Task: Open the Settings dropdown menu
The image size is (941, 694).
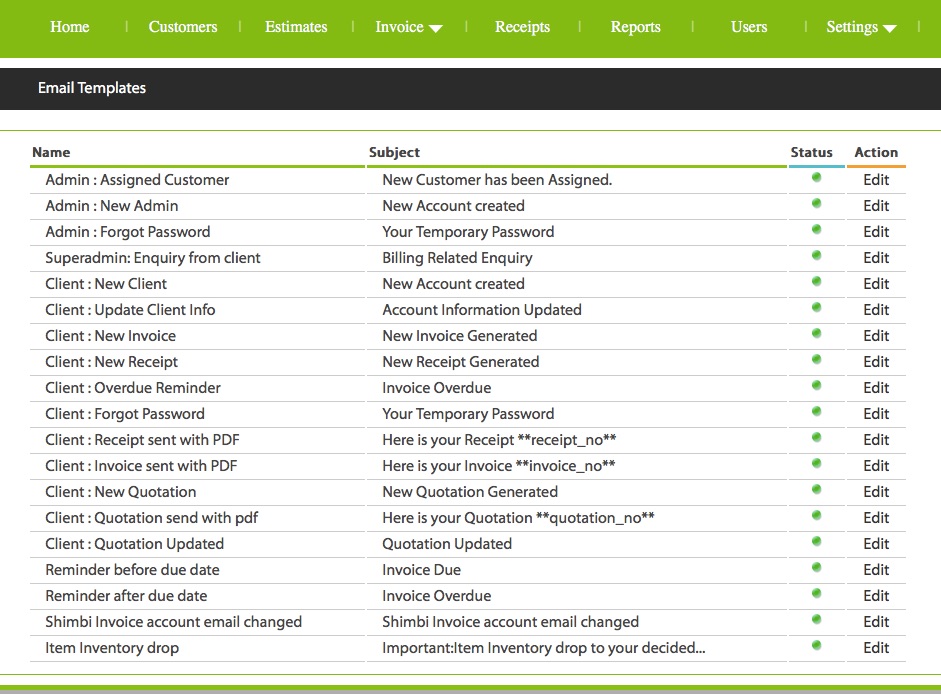Action: 860,27
